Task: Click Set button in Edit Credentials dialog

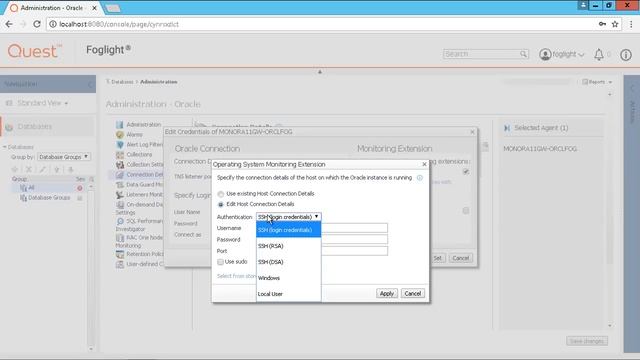Action: click(438, 258)
